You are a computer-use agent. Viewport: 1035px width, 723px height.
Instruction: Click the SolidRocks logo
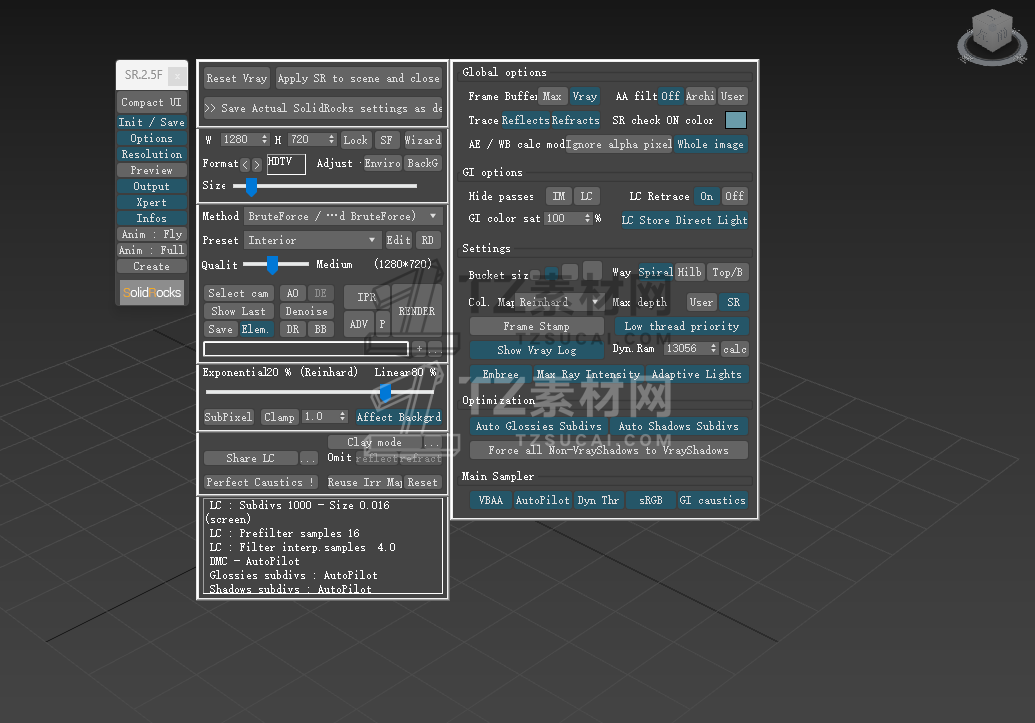pos(152,292)
